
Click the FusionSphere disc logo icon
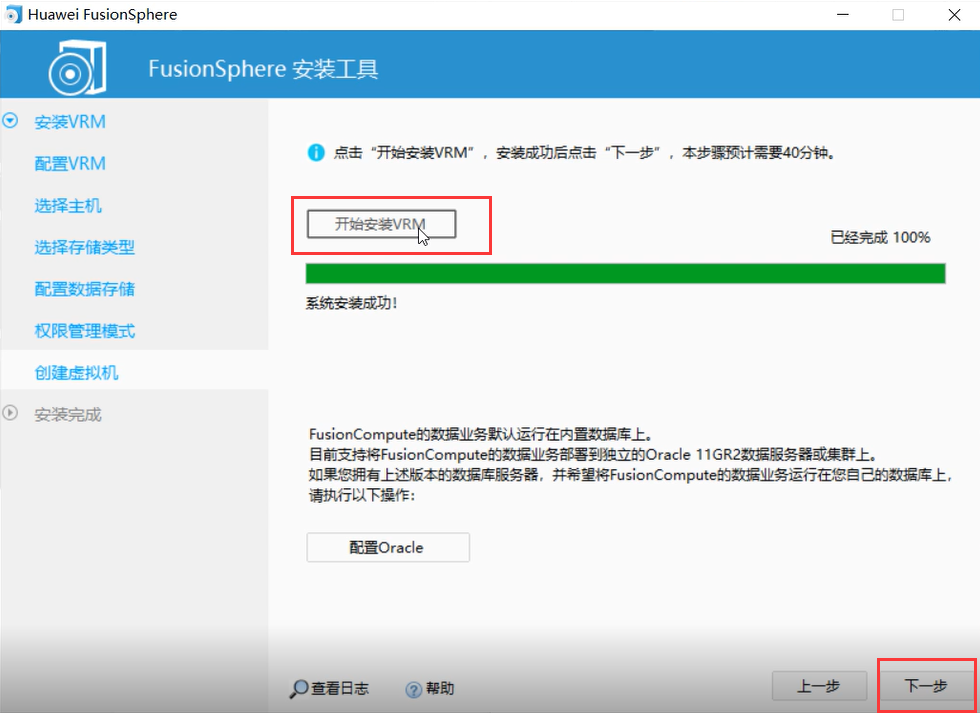point(78,67)
